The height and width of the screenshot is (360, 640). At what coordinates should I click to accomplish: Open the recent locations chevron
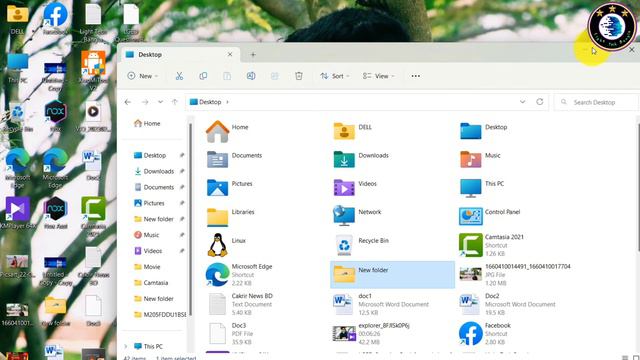(160, 102)
